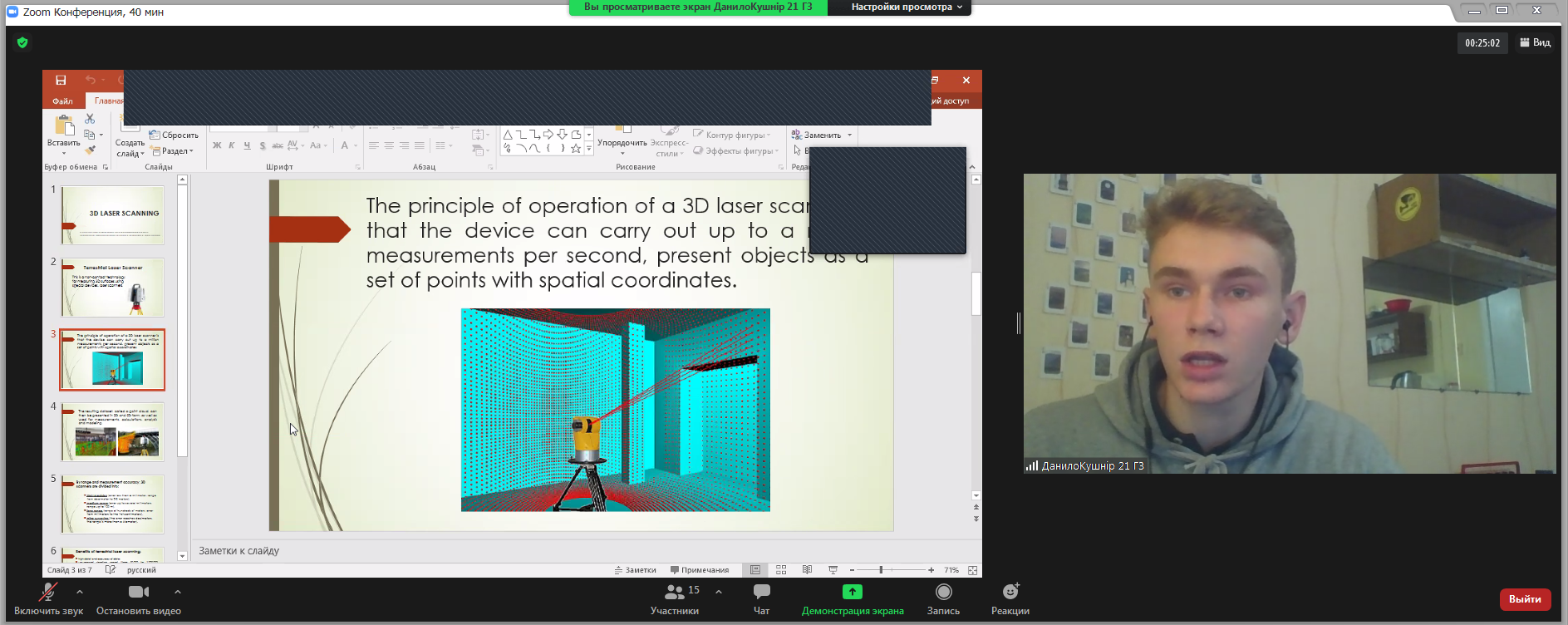This screenshot has width=1568, height=625.
Task: Click the Cut scissors icon
Action: (90, 120)
